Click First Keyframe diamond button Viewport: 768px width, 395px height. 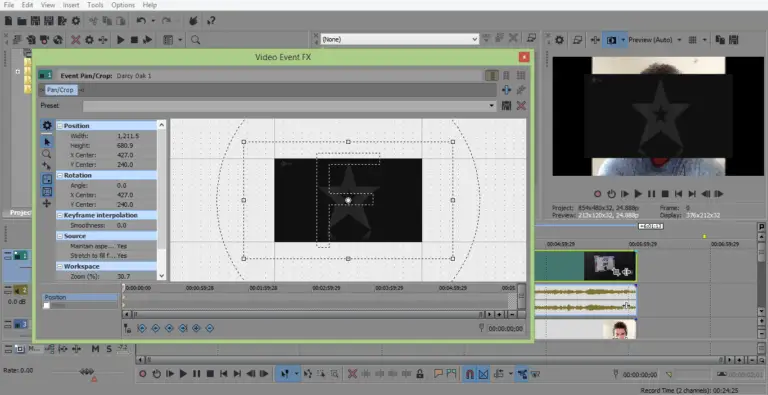click(142, 328)
